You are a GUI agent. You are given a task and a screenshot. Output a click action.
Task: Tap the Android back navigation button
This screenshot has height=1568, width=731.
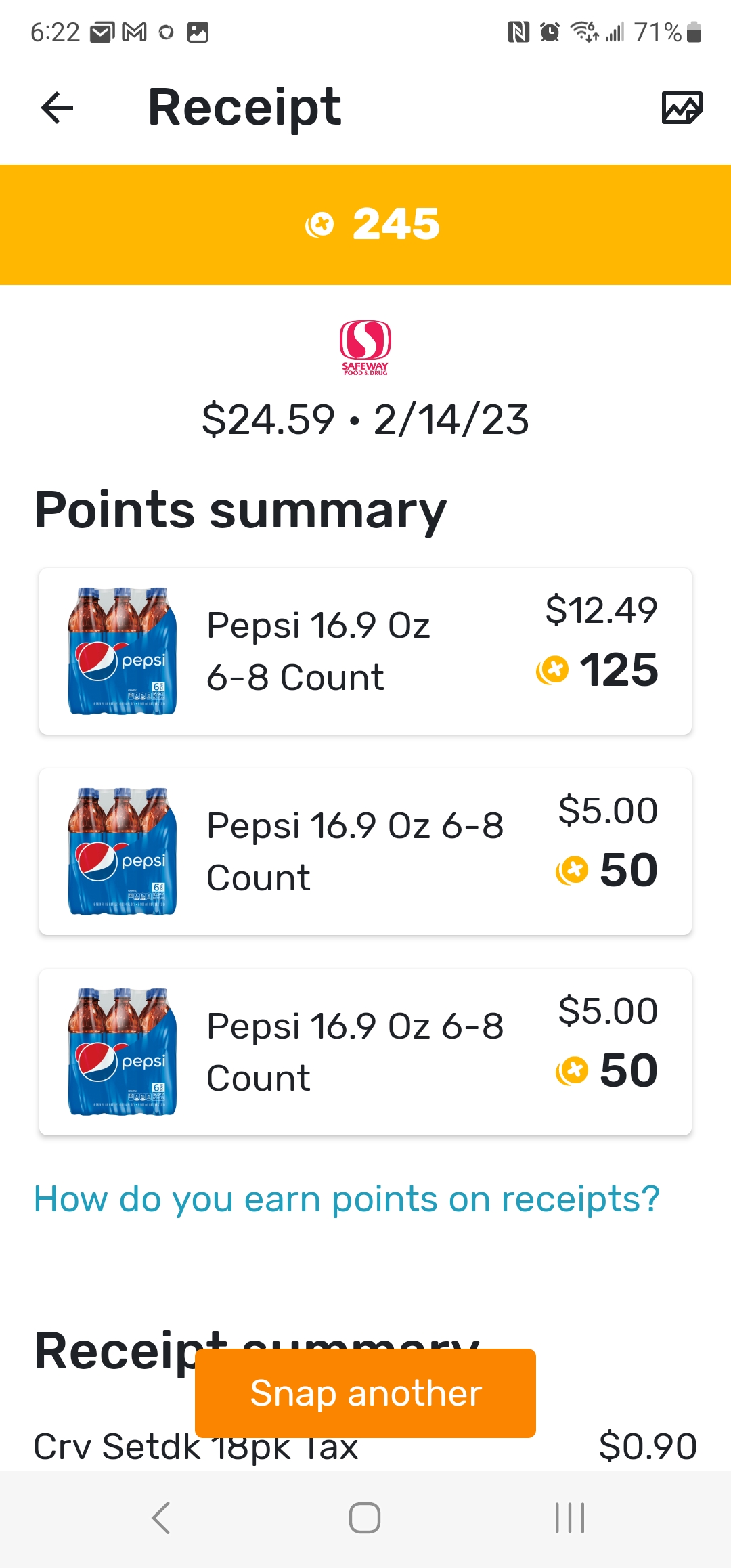coord(161,1518)
